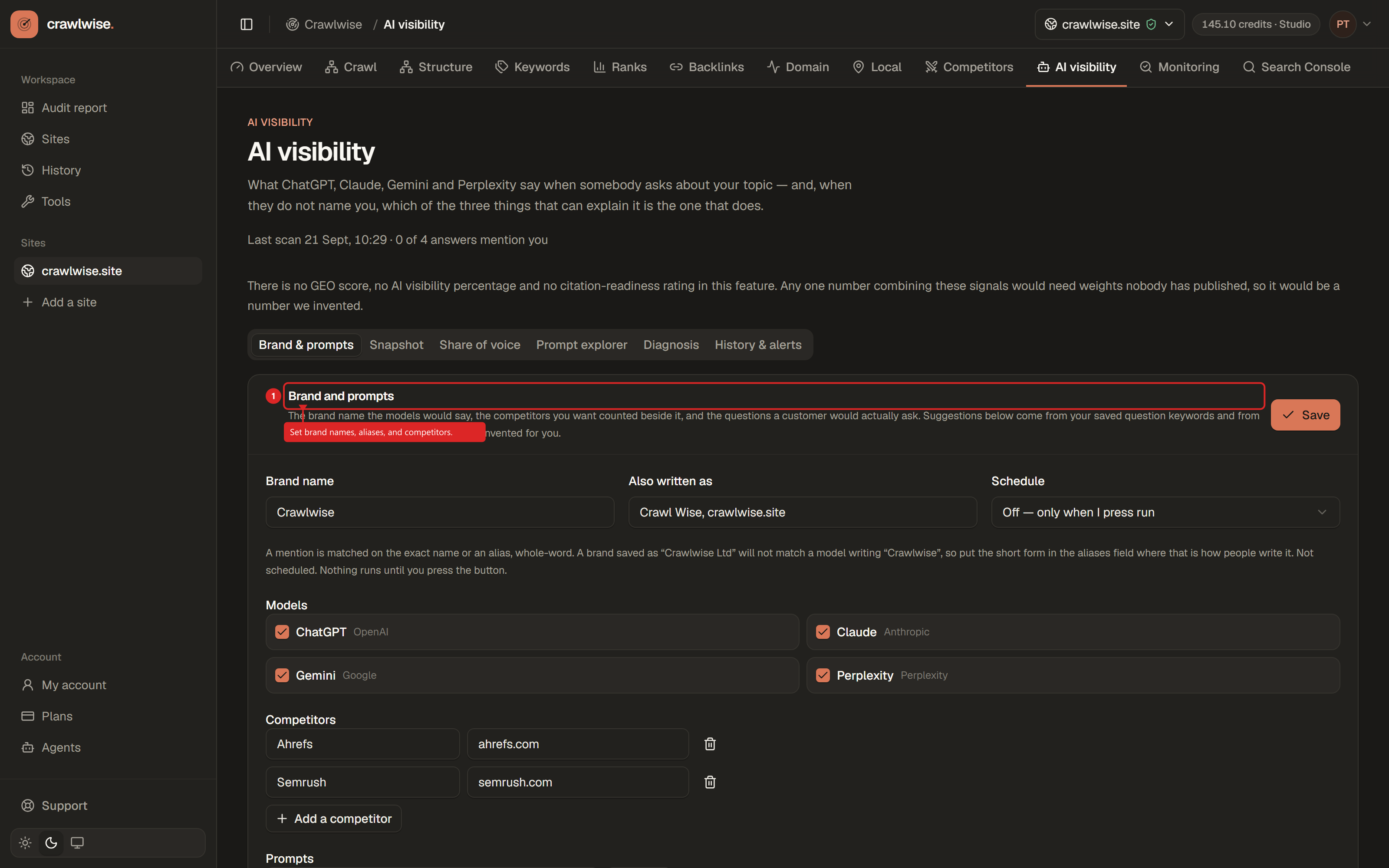The image size is (1389, 868).
Task: Click Add a competitor button
Action: [333, 819]
